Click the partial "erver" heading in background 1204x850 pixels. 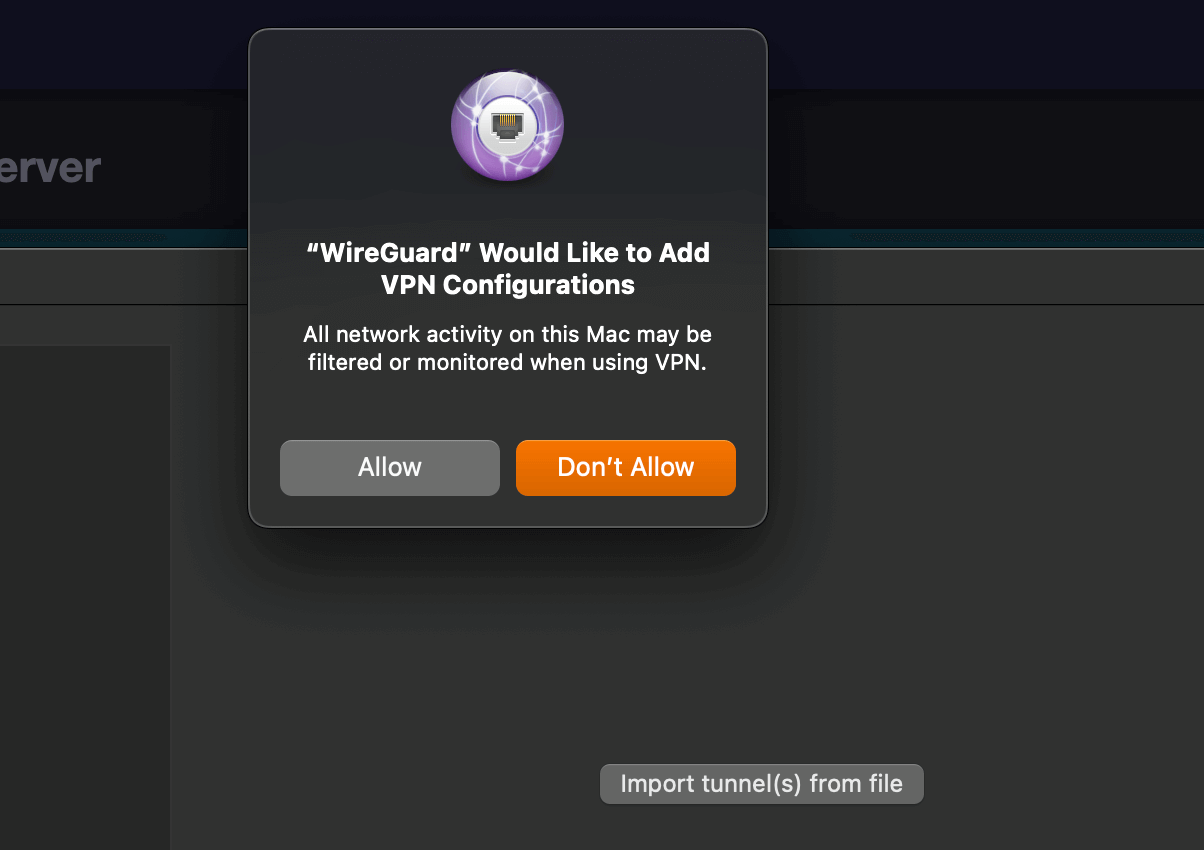click(x=50, y=168)
